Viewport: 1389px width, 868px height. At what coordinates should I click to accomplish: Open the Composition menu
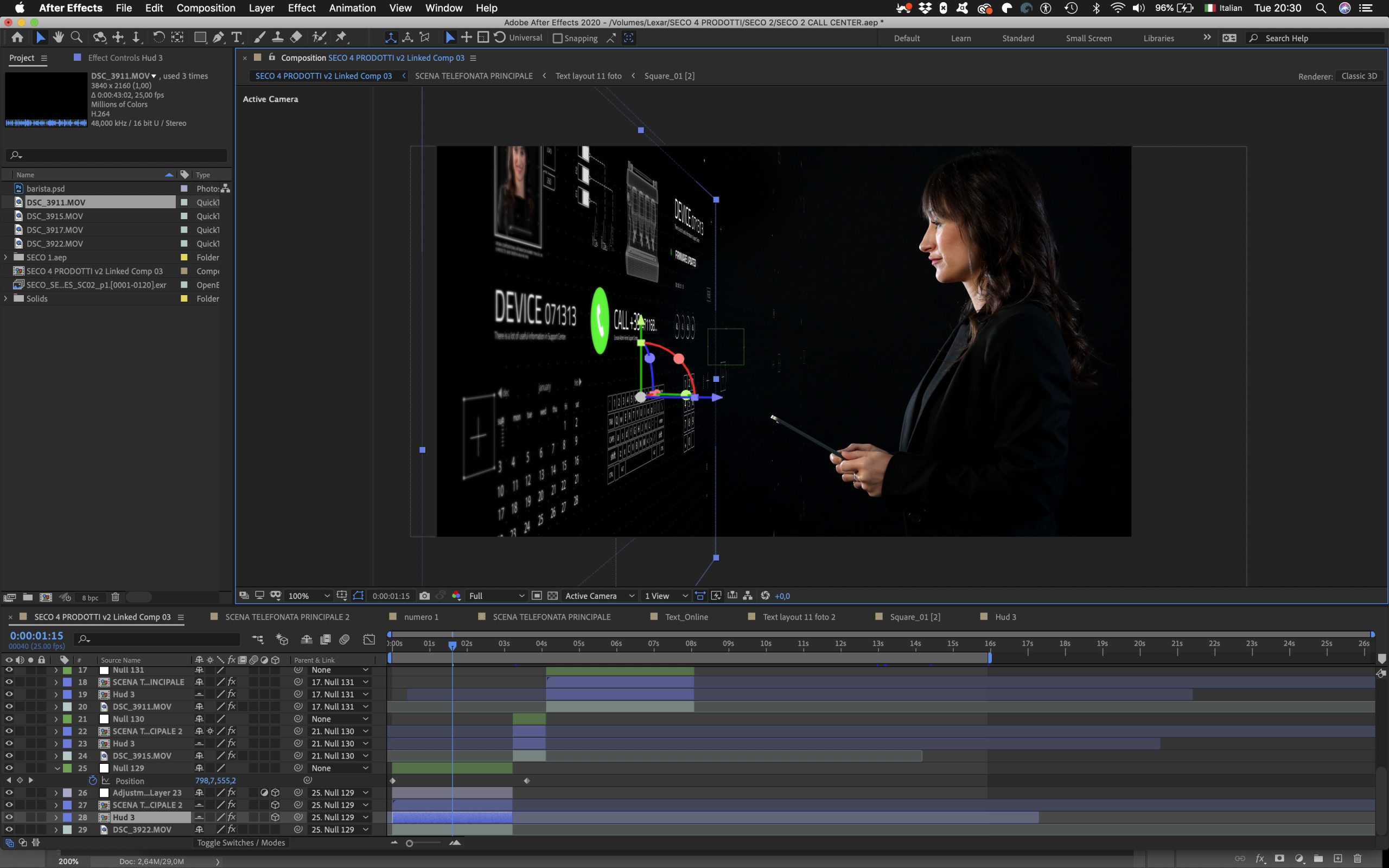click(206, 8)
